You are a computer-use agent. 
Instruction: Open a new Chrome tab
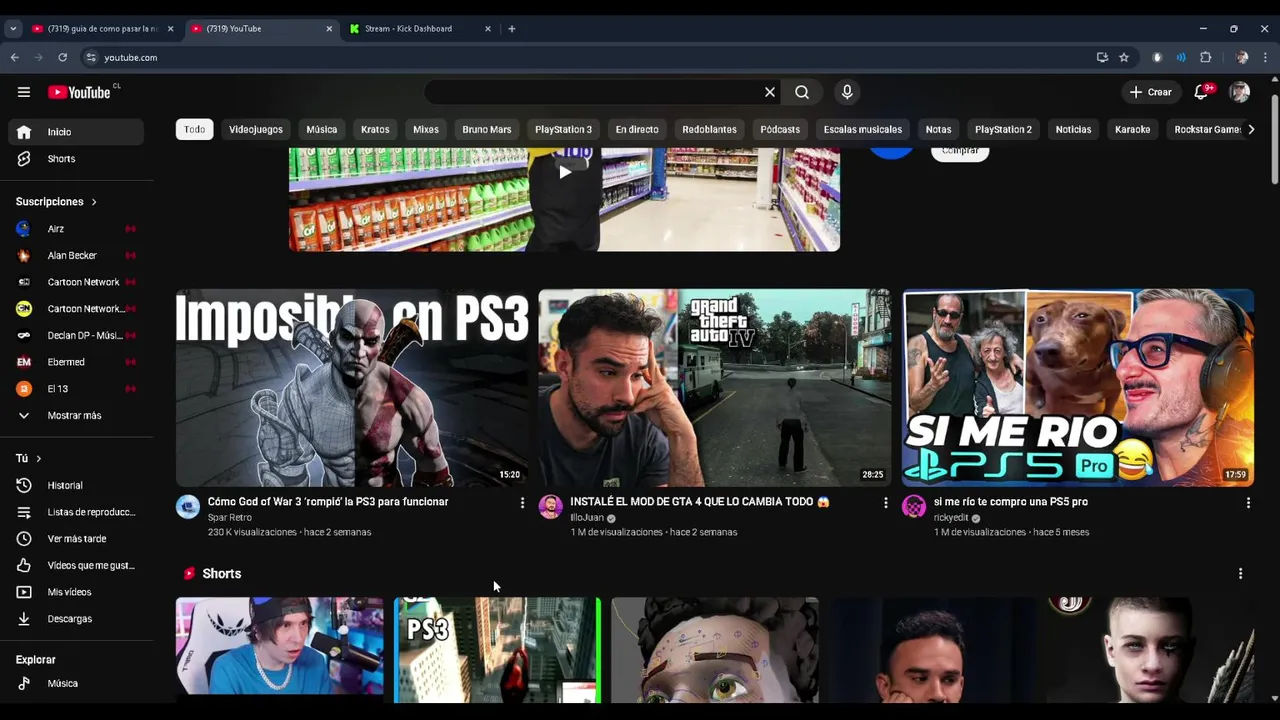point(512,29)
